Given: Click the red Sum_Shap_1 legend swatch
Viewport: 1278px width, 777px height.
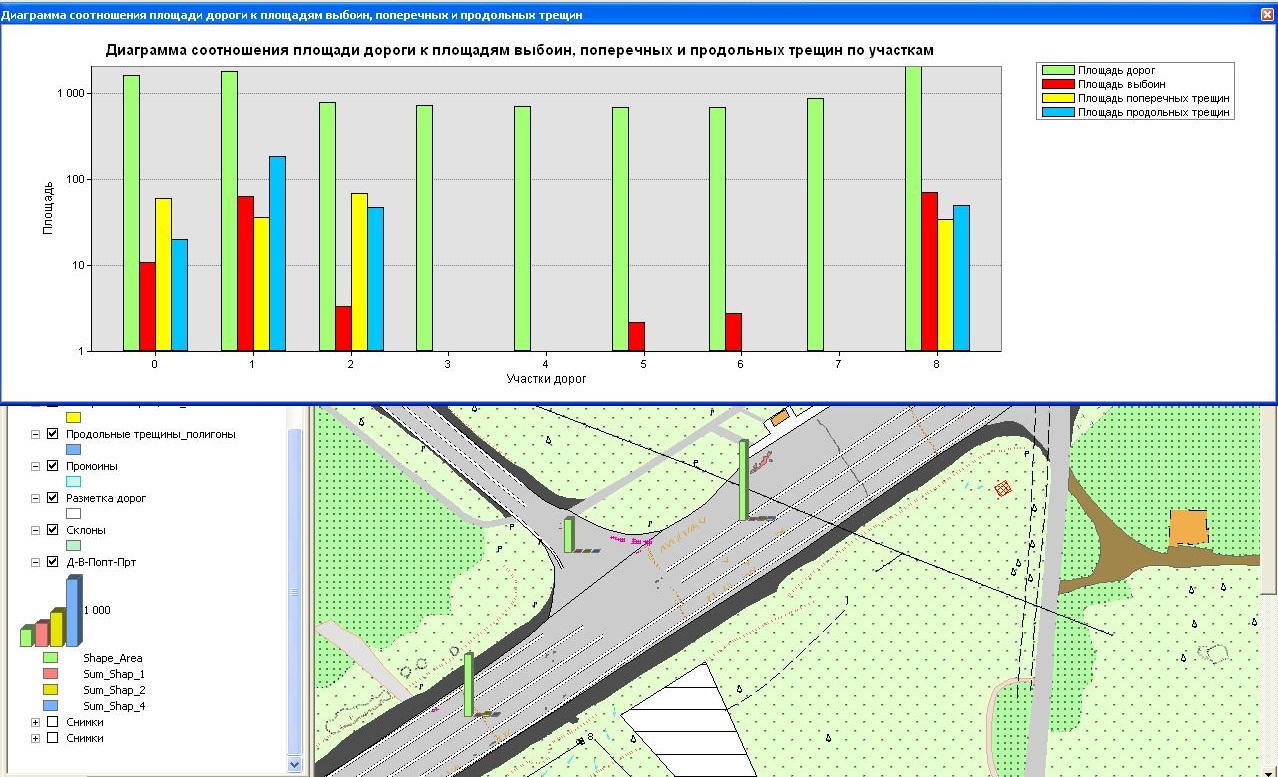Looking at the screenshot, I should (x=50, y=674).
